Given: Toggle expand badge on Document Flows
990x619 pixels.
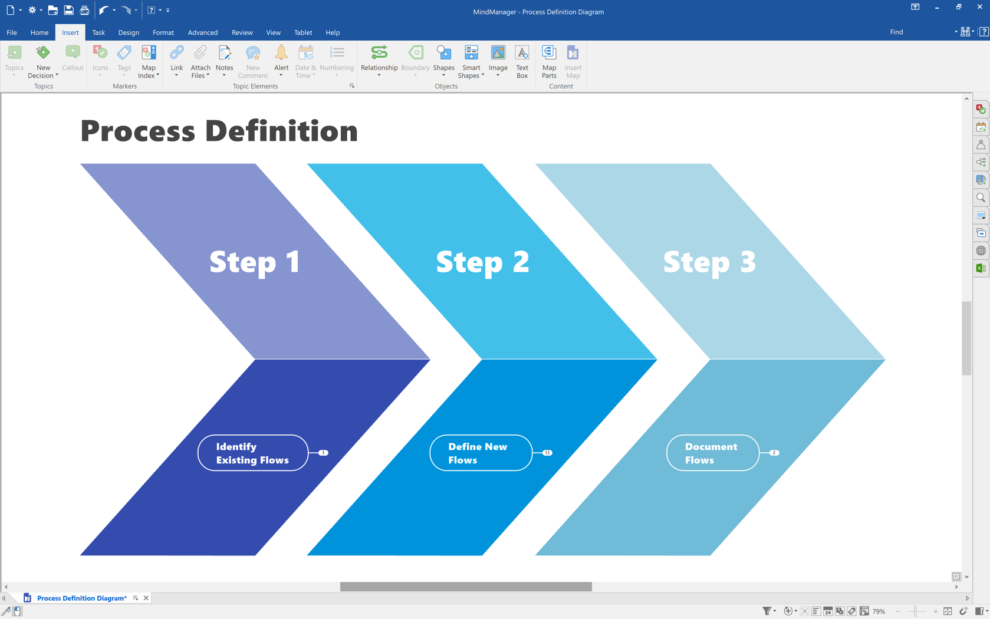Looking at the screenshot, I should [x=774, y=453].
